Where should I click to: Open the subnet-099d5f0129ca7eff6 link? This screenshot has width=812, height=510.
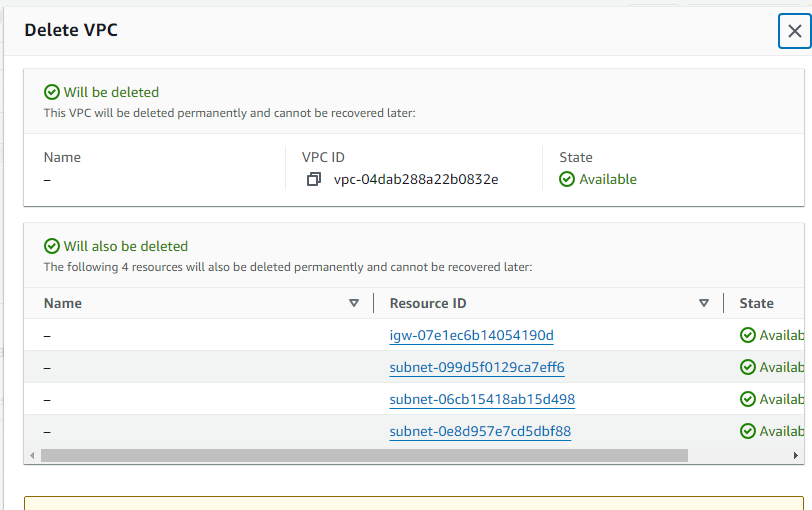(477, 367)
